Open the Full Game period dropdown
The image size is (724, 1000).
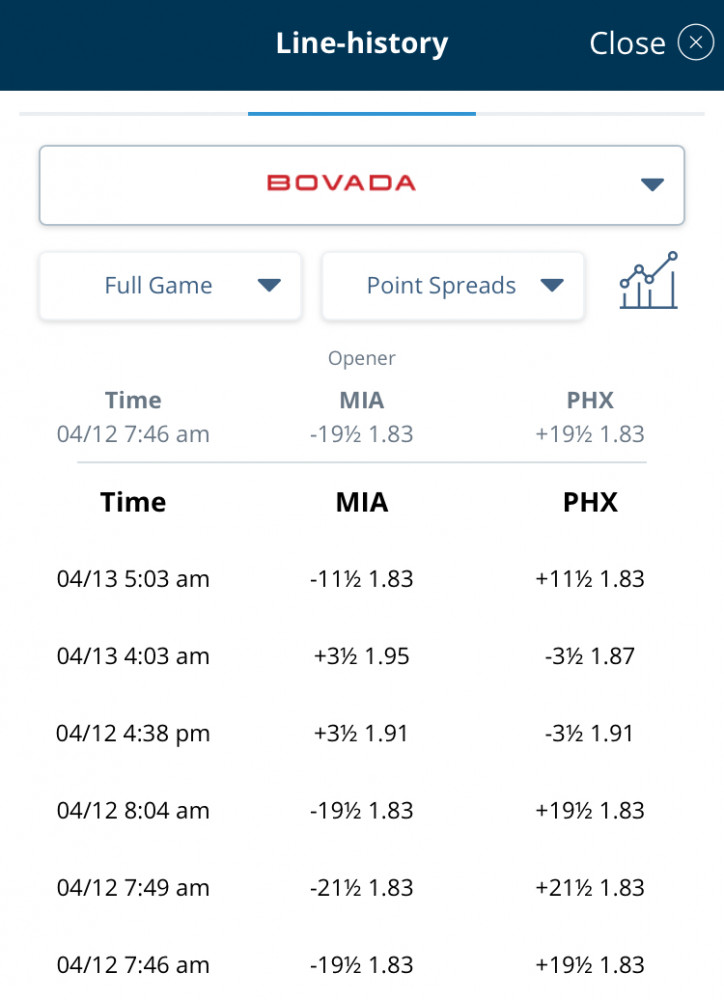click(170, 286)
